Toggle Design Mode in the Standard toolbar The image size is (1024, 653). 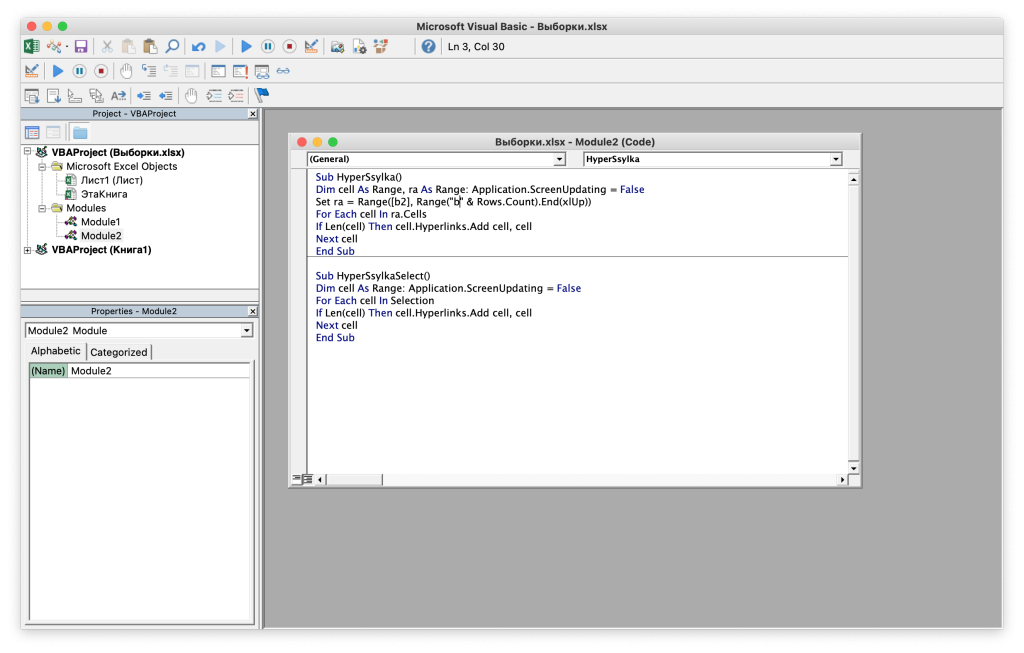[x=311, y=46]
